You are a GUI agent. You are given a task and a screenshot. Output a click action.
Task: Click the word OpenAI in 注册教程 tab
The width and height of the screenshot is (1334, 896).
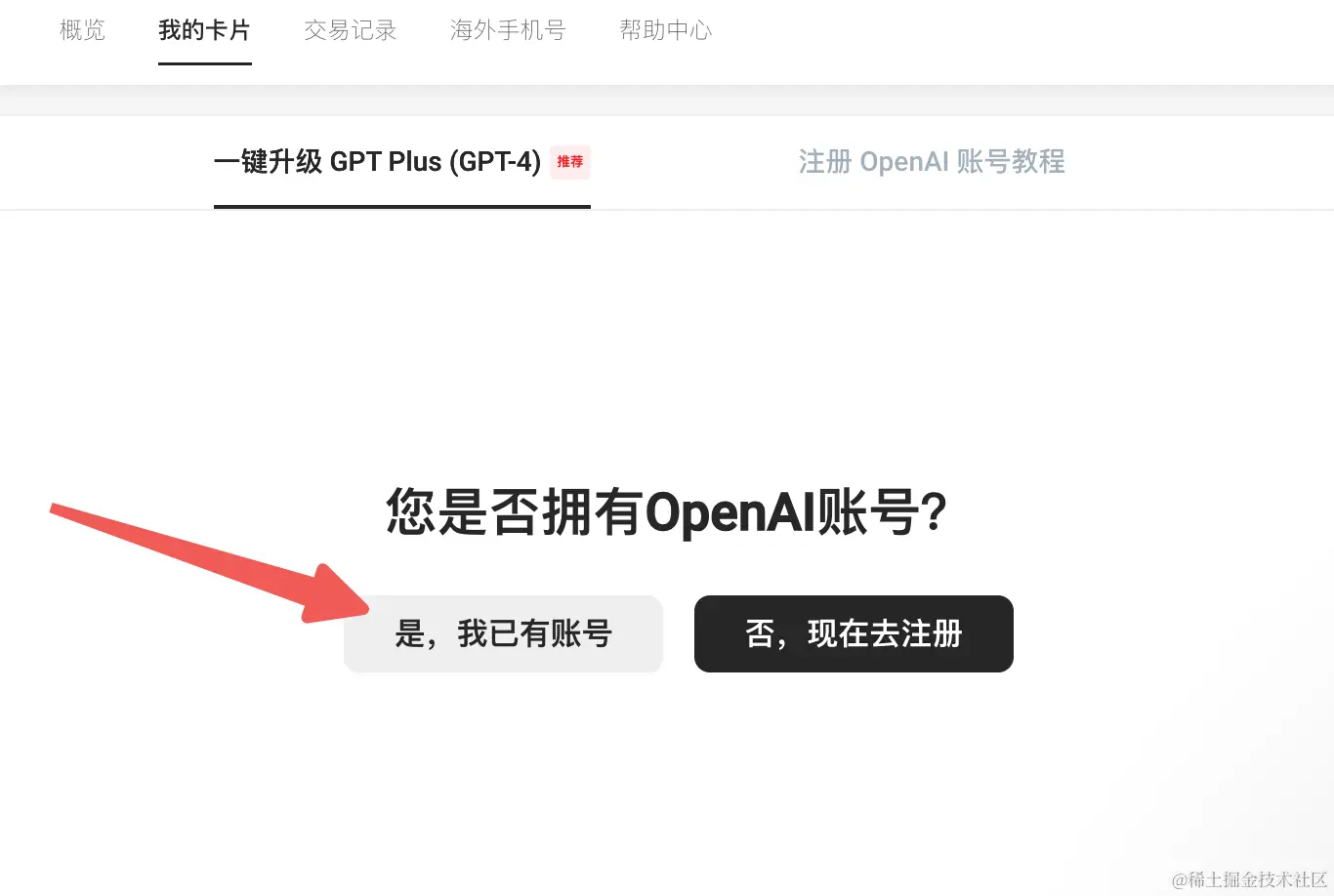(904, 162)
